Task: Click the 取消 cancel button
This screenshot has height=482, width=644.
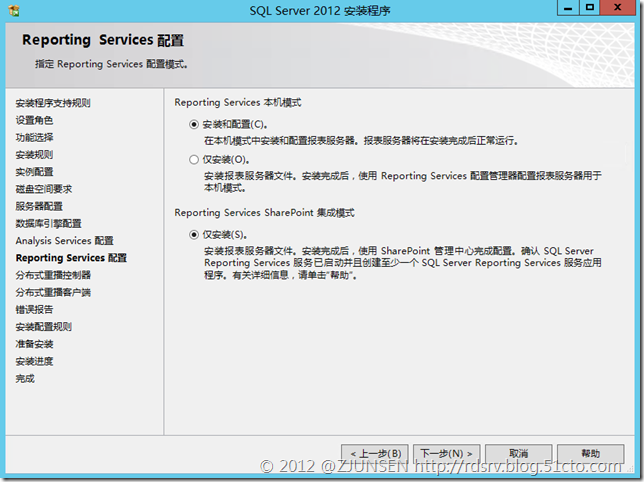Action: coord(518,454)
